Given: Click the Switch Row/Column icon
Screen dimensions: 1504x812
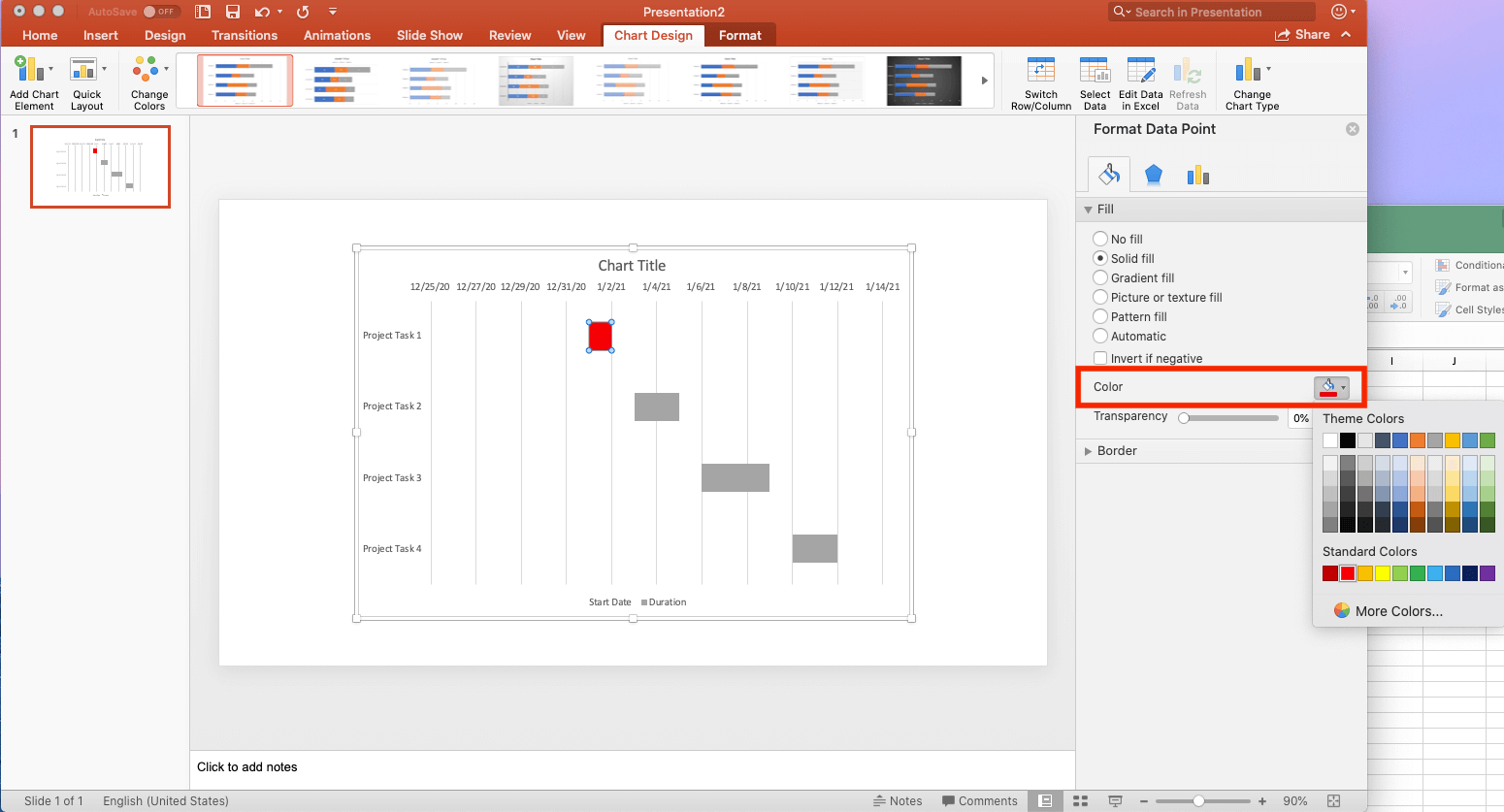Looking at the screenshot, I should (1040, 73).
